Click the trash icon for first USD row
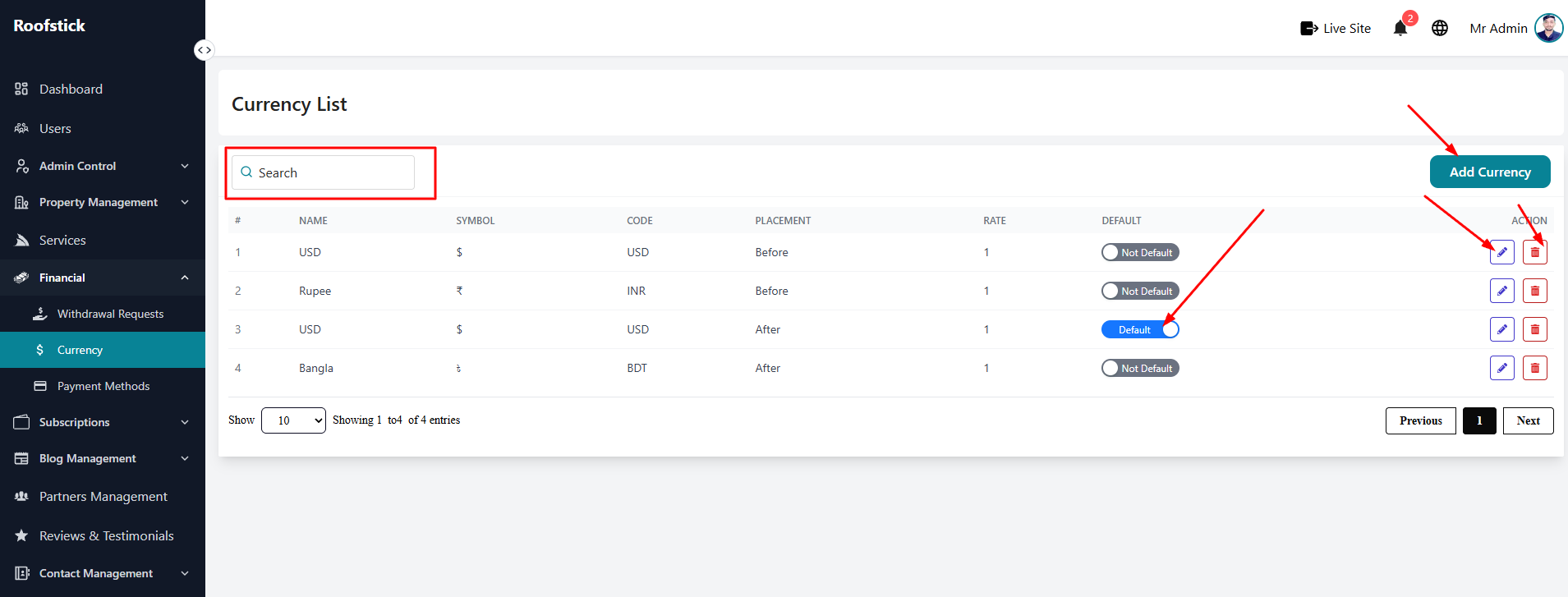 (1535, 252)
